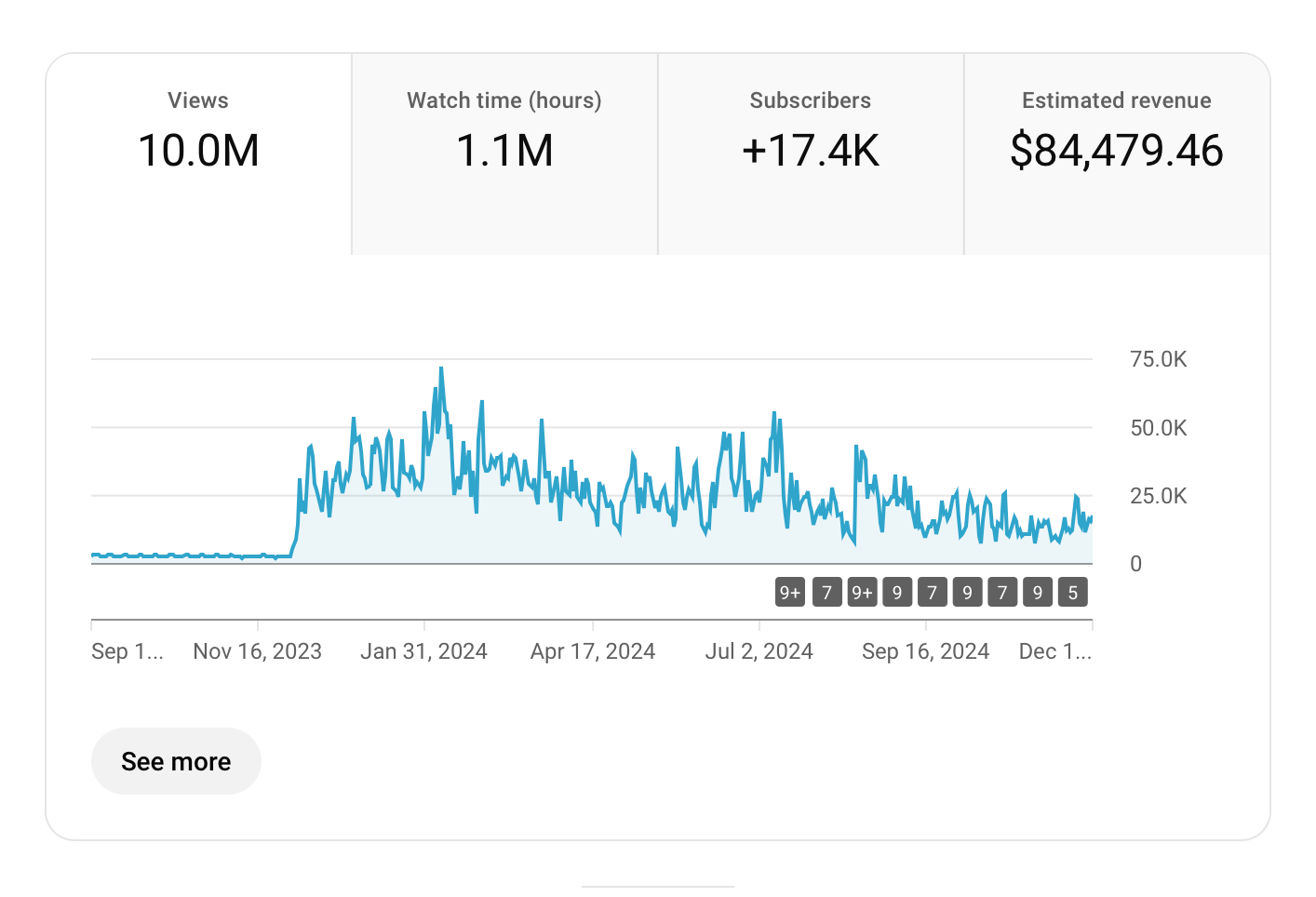Click the 25.0K axis label
Image resolution: width=1316 pixels, height=897 pixels.
click(x=1158, y=496)
